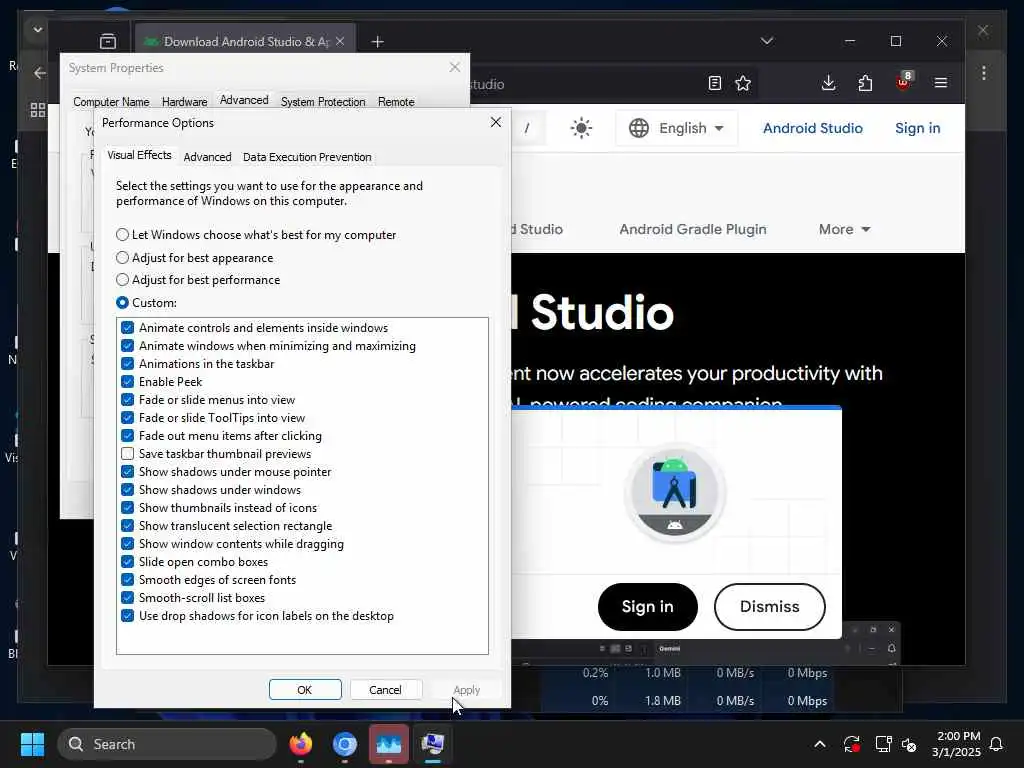Screen dimensions: 1024x768
Task: Open the browser extensions puzzle icon
Action: 865,83
